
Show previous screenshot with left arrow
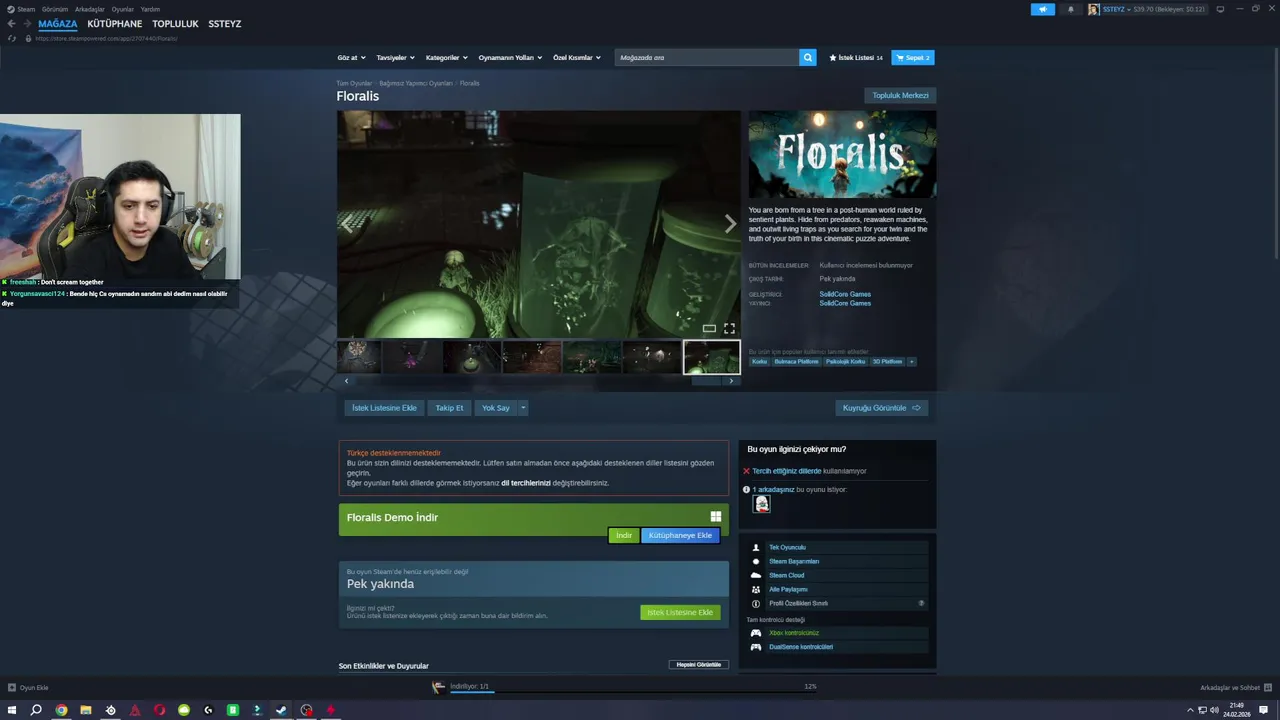[x=347, y=224]
